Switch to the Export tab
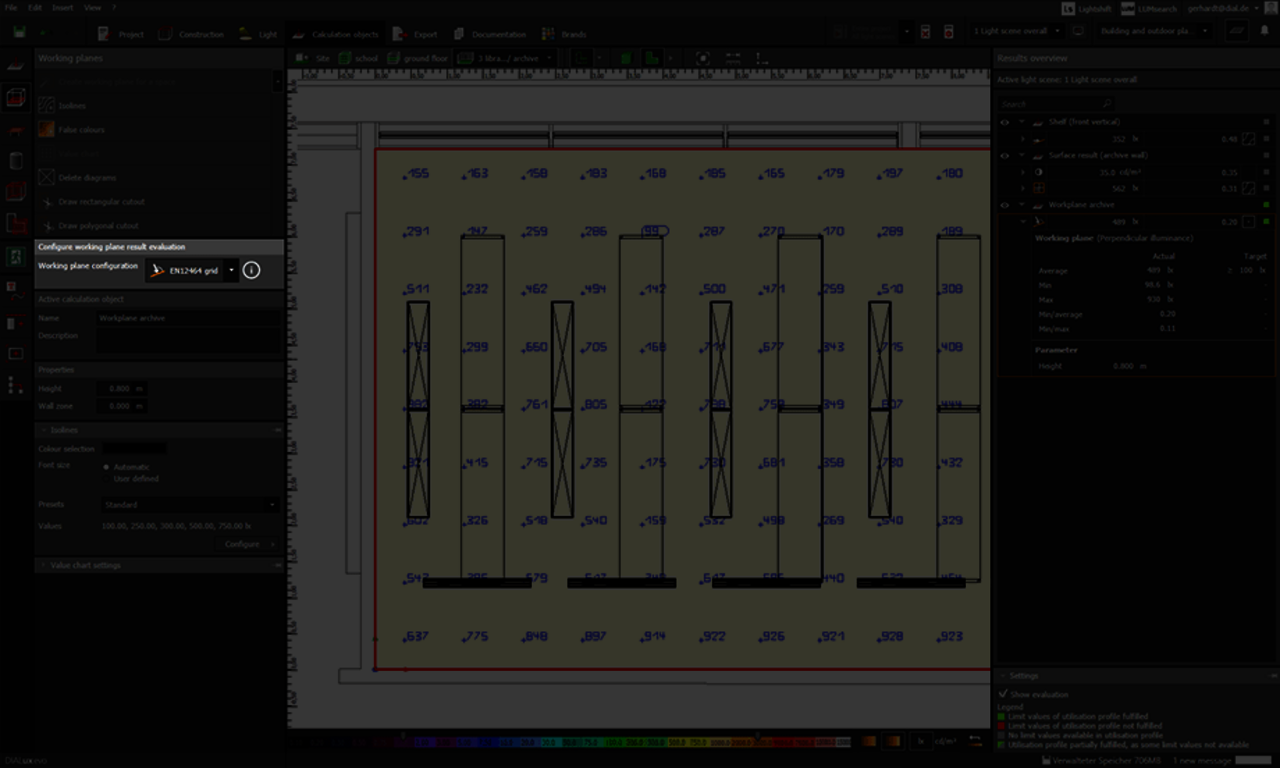 click(416, 34)
